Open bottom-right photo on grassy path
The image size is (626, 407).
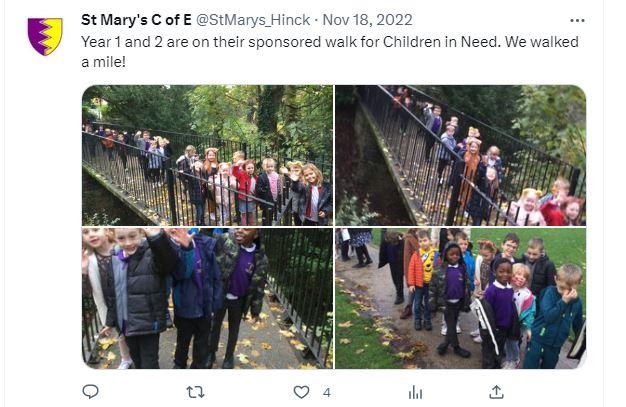point(460,298)
